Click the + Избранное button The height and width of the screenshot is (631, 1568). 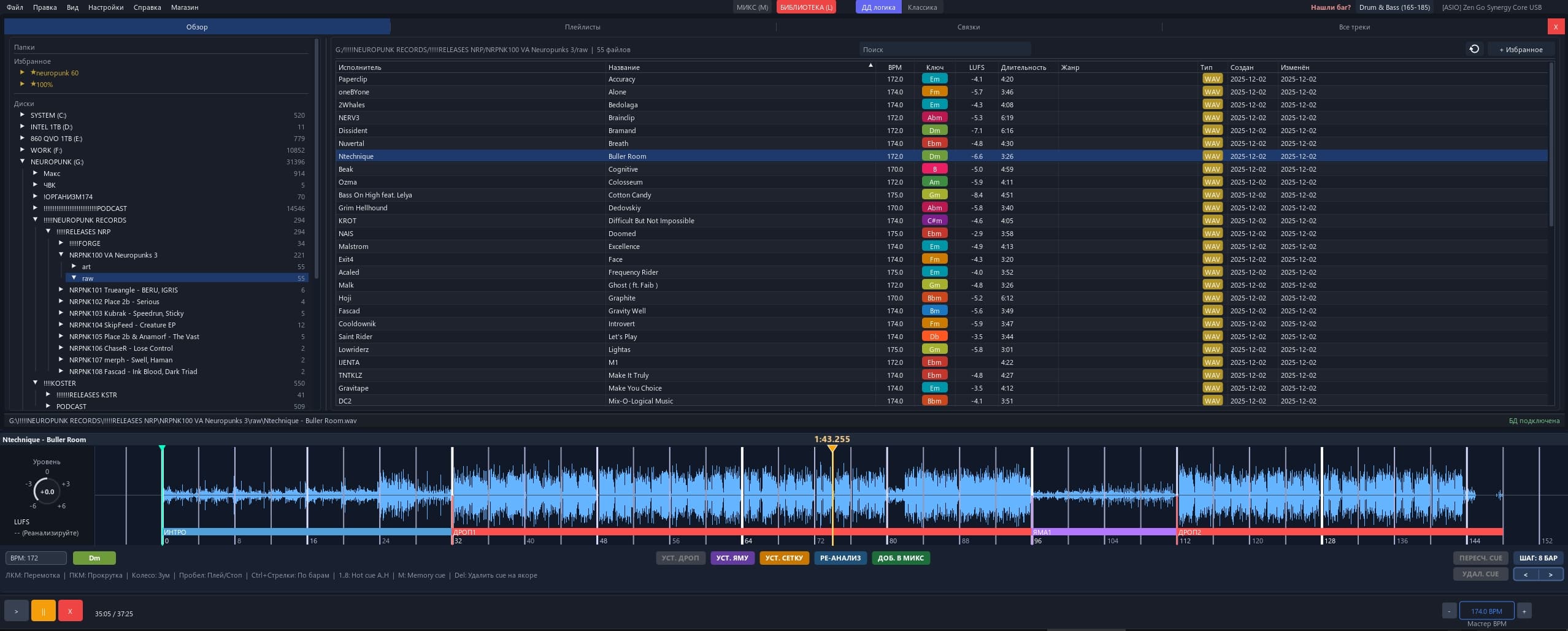1521,50
